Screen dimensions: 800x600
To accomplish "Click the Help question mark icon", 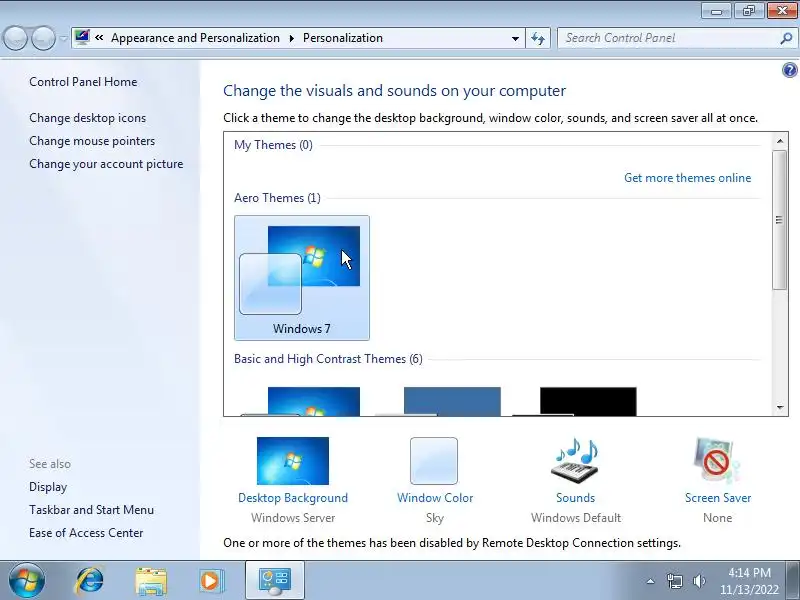I will tap(789, 70).
